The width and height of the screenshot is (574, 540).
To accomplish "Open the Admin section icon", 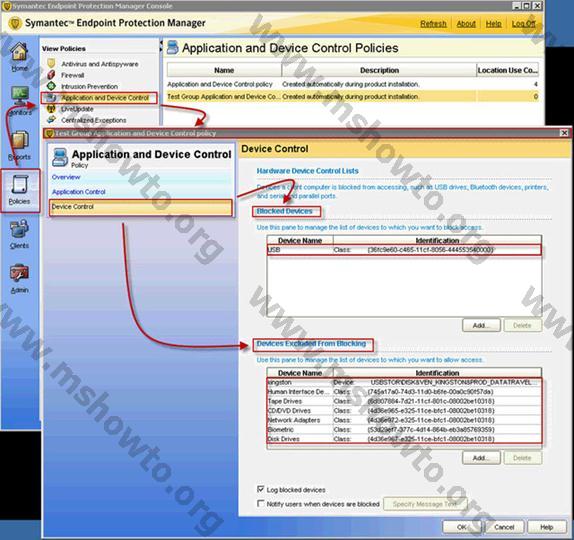I will coord(19,273).
